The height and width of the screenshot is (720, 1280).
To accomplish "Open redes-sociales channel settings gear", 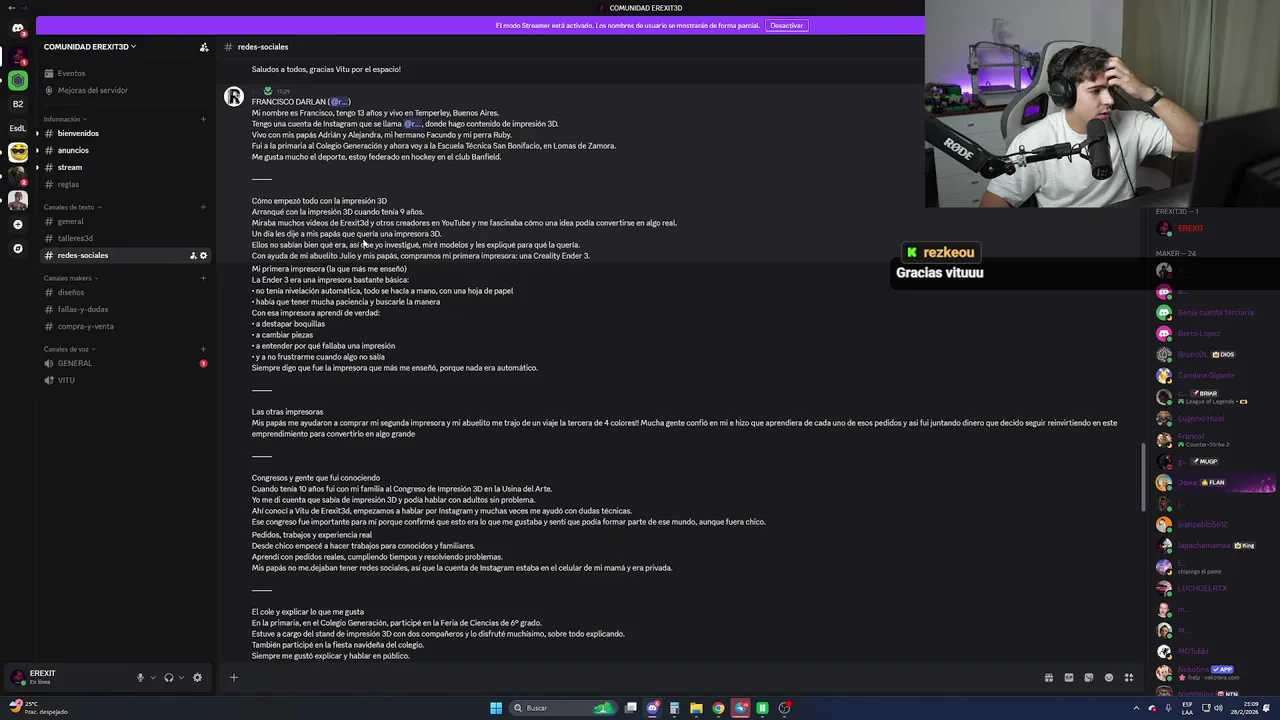I will (x=204, y=255).
